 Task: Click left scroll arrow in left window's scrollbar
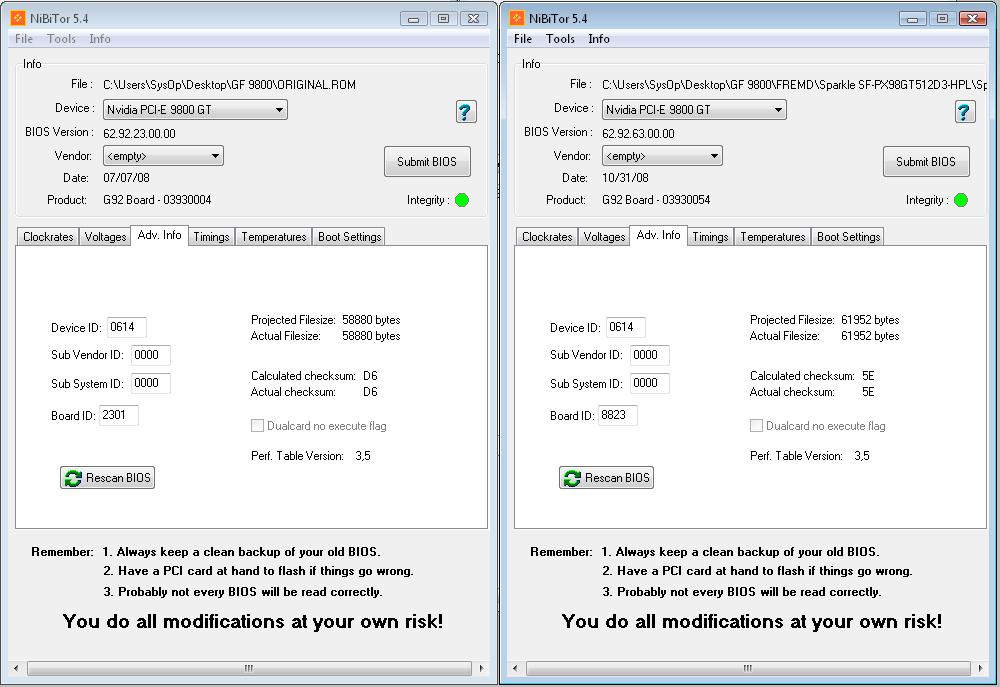(x=17, y=668)
